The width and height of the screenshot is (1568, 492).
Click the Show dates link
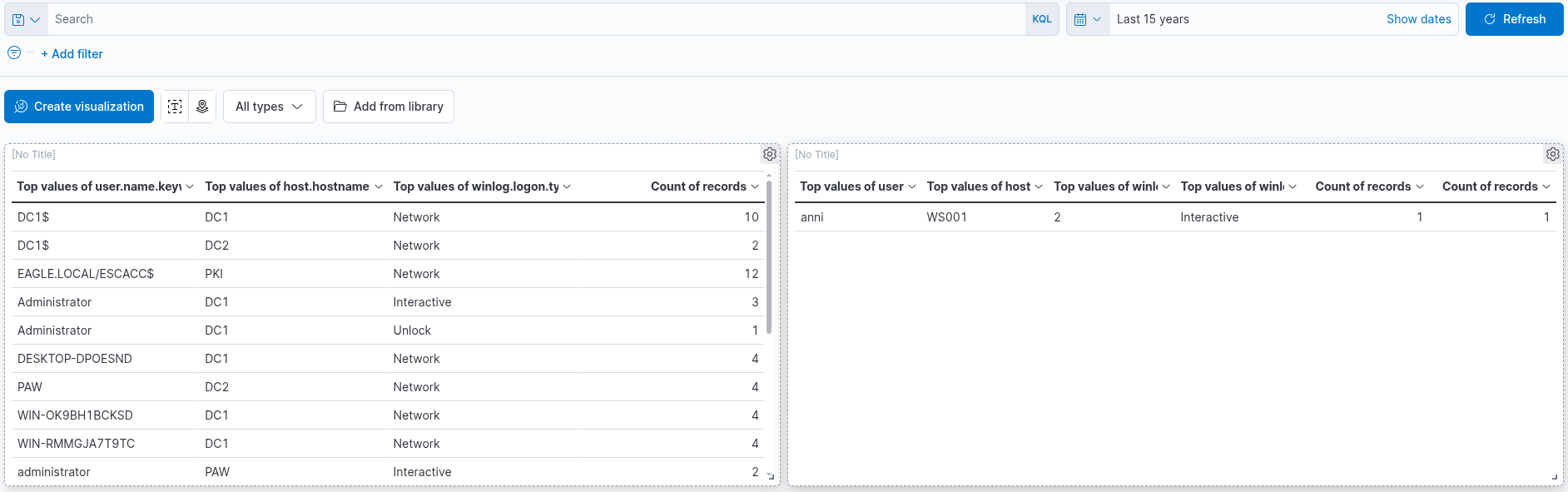(1418, 19)
